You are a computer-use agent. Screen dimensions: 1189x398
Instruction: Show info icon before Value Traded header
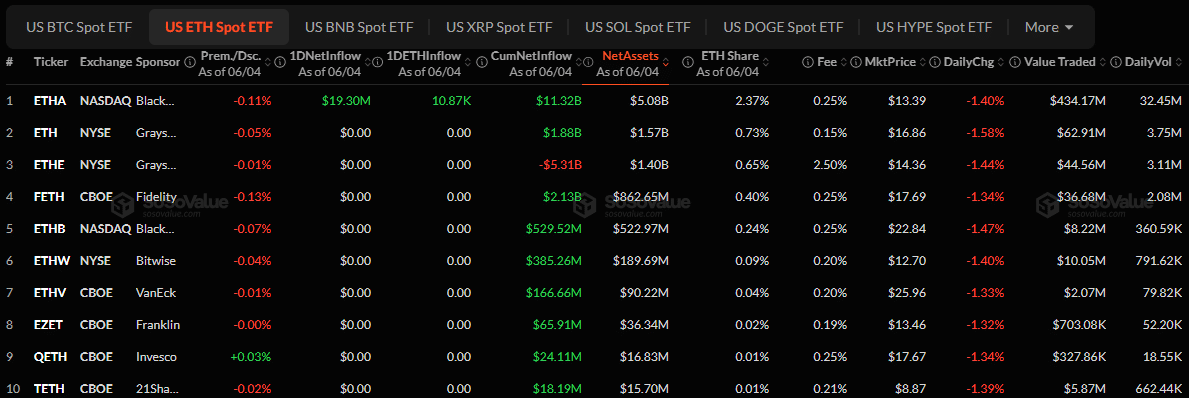click(1015, 62)
